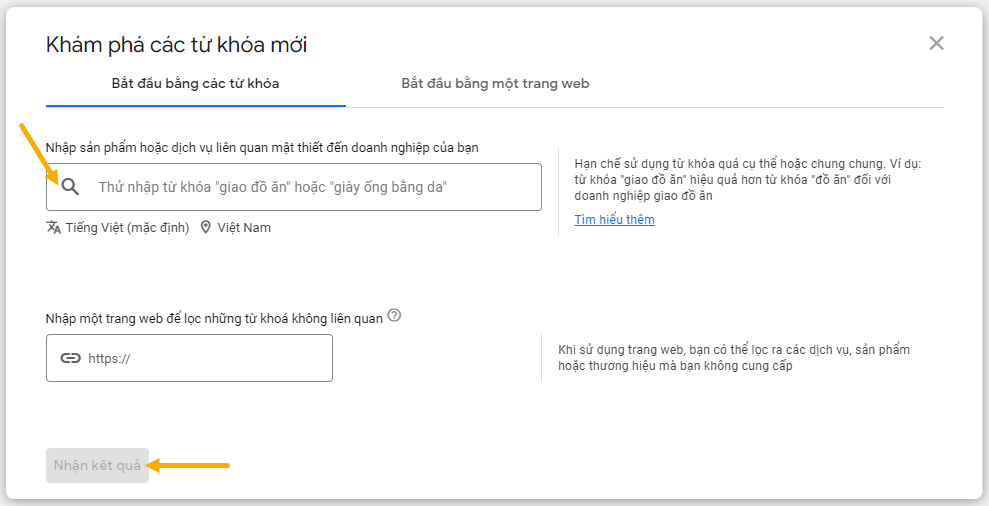The height and width of the screenshot is (506, 989).
Task: Click the orange arrow pointing at "Nhận kết quả"
Action: (190, 465)
